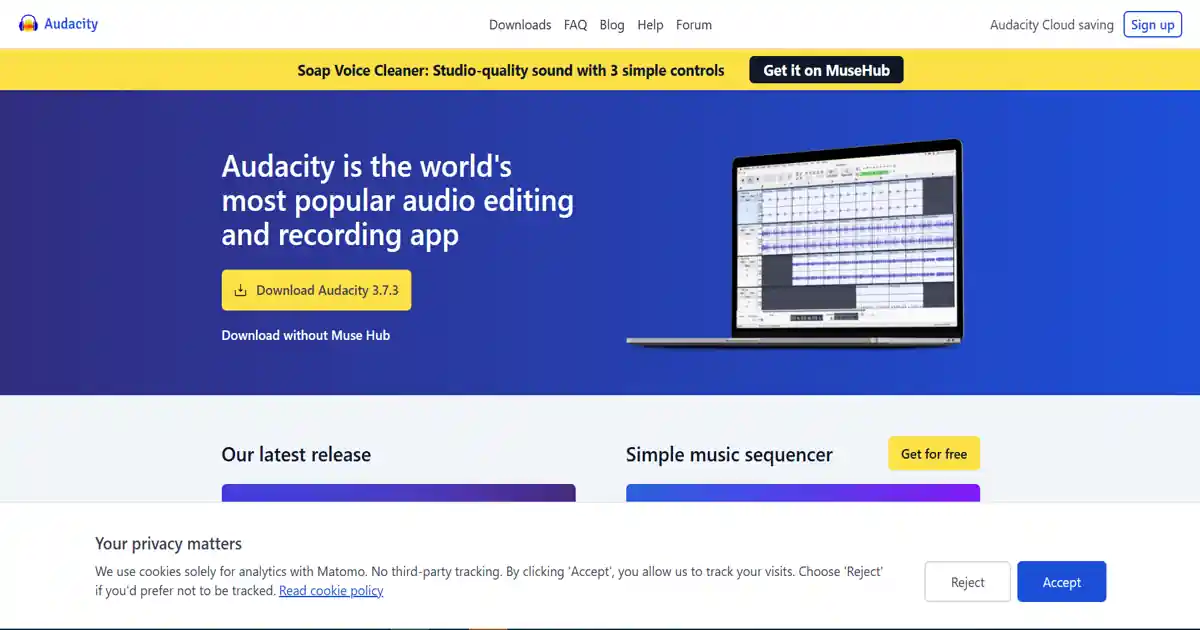1200x630 pixels.
Task: Open latest release preview card
Action: [x=399, y=493]
